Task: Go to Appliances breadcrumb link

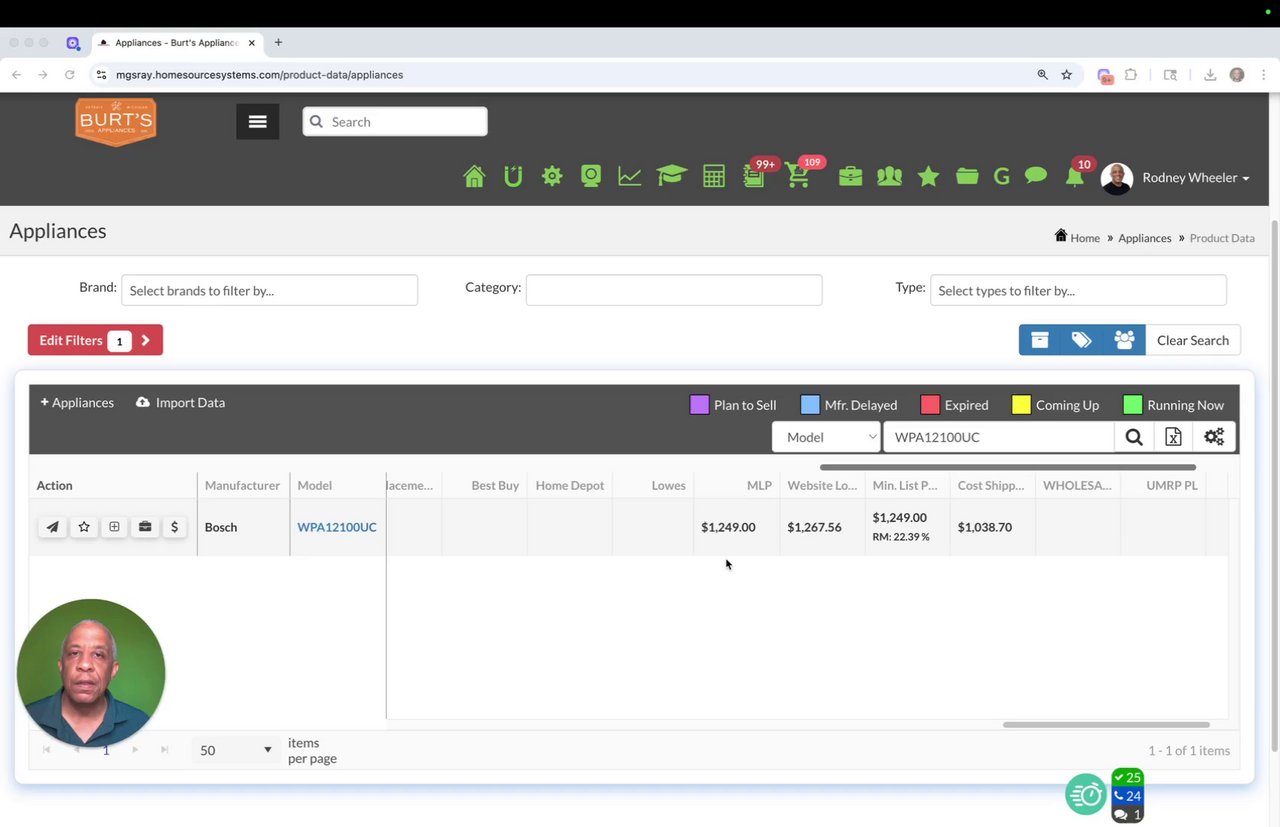Action: pos(1145,238)
